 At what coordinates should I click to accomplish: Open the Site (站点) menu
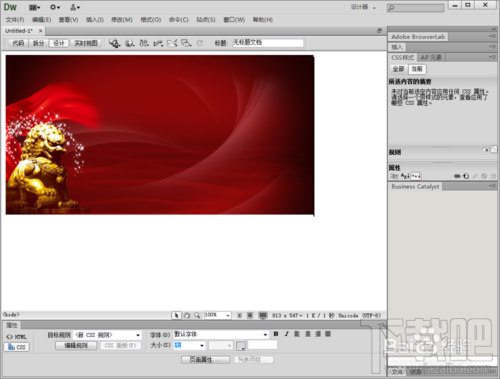click(206, 20)
